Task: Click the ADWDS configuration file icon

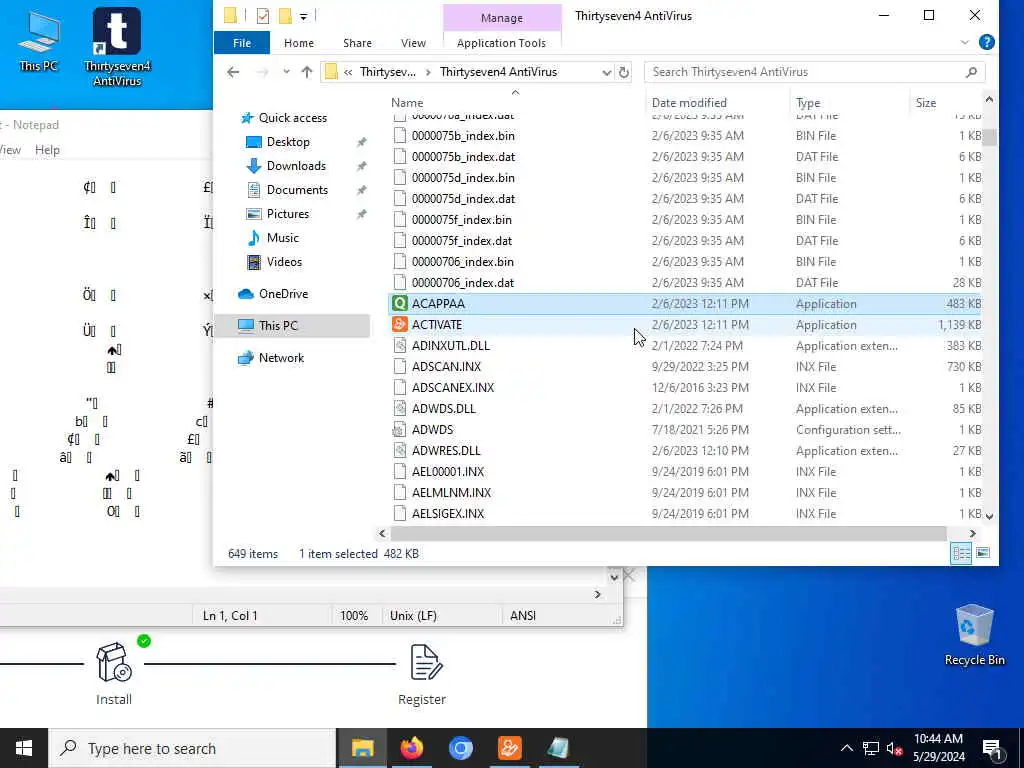Action: click(x=399, y=430)
